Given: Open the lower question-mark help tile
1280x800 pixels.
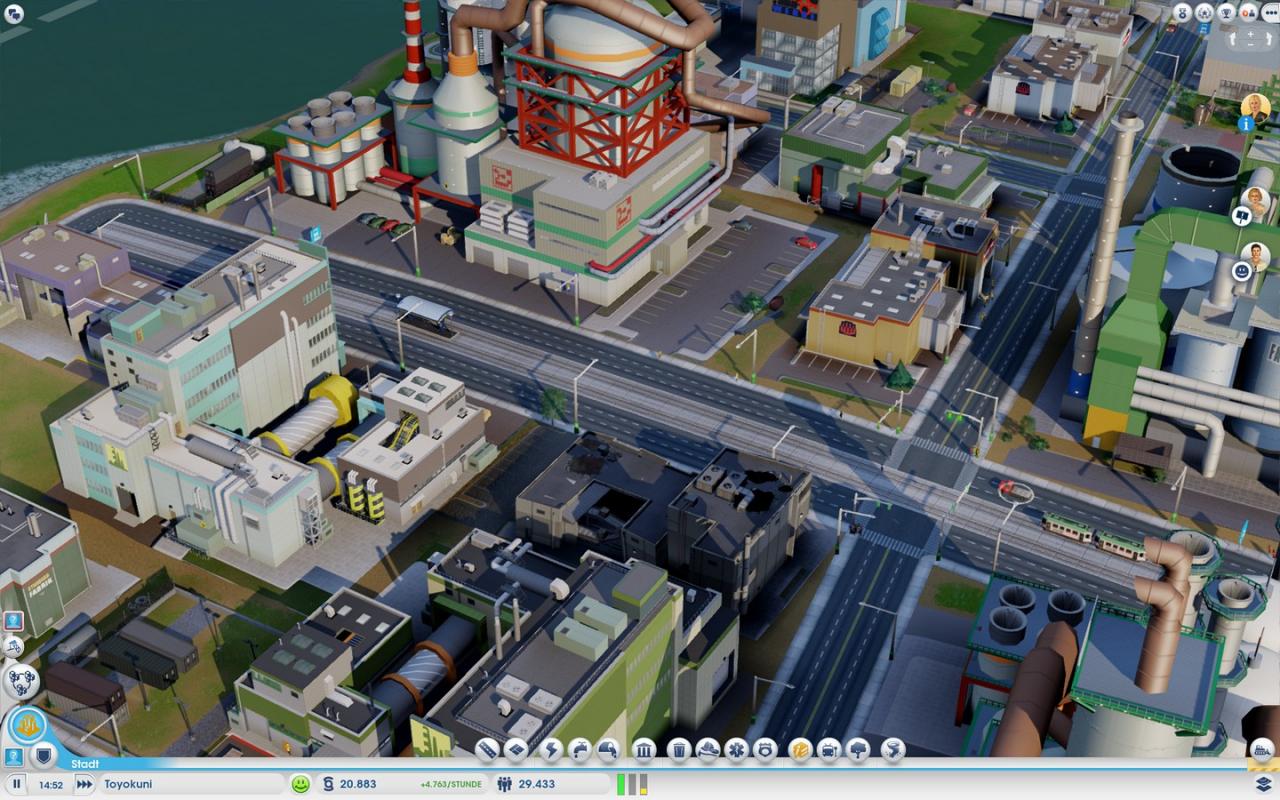Looking at the screenshot, I should [x=13, y=757].
